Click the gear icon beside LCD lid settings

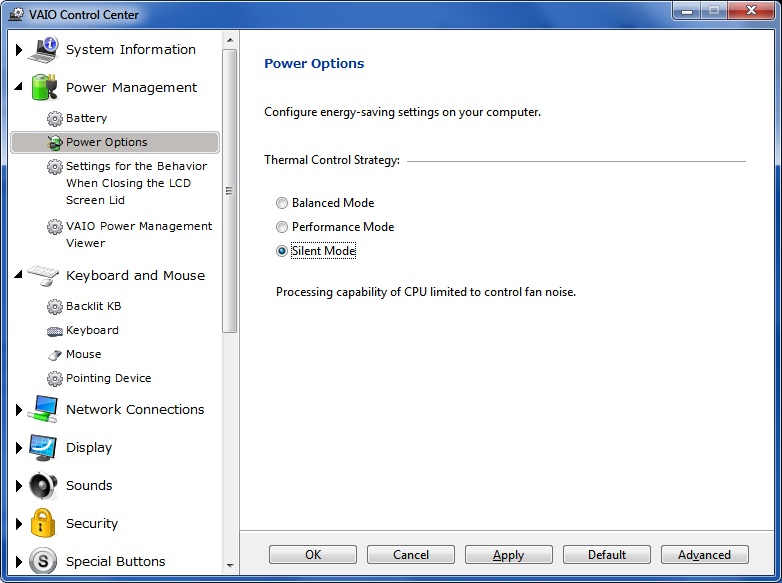[54, 167]
